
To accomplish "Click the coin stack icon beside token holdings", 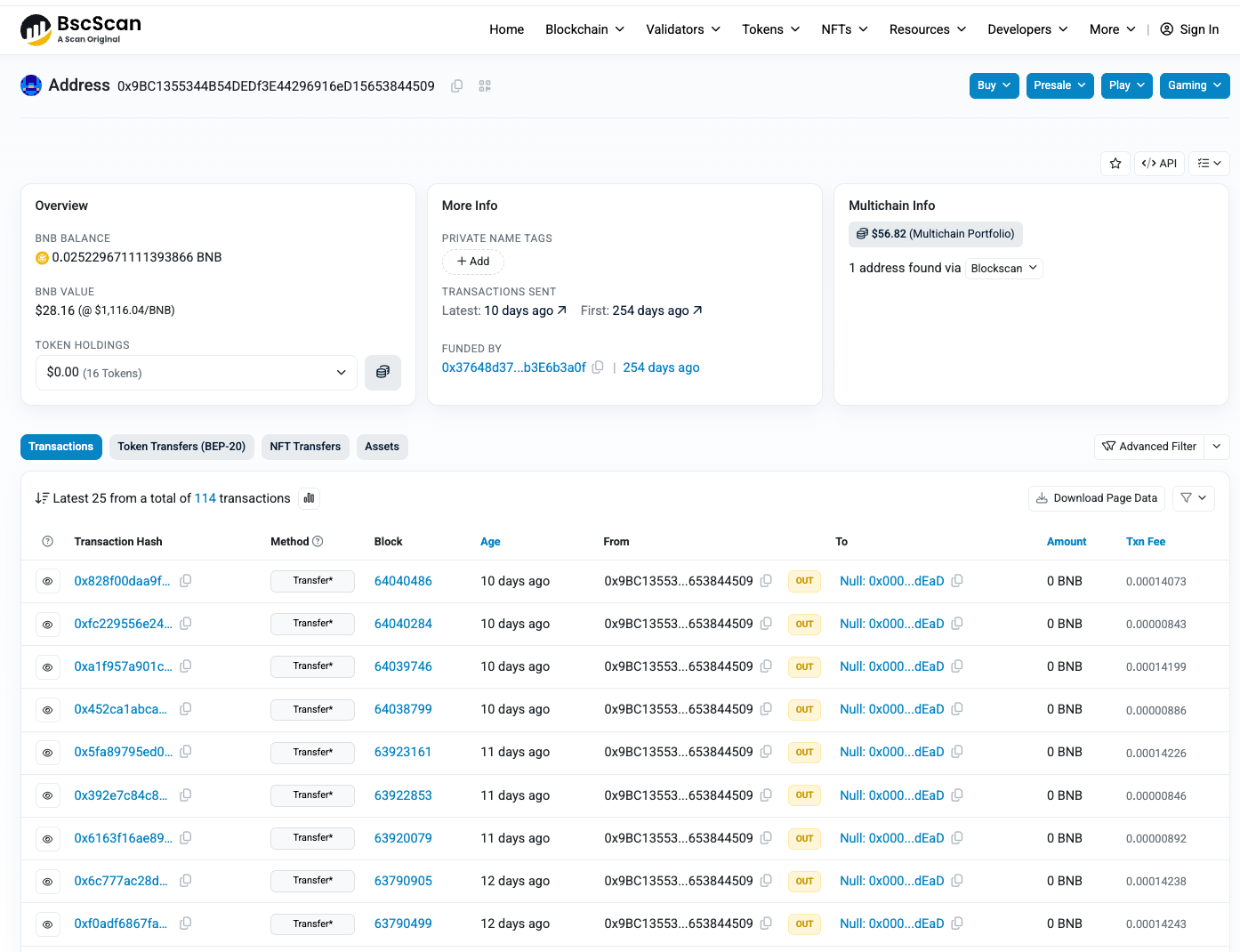I will pos(382,372).
